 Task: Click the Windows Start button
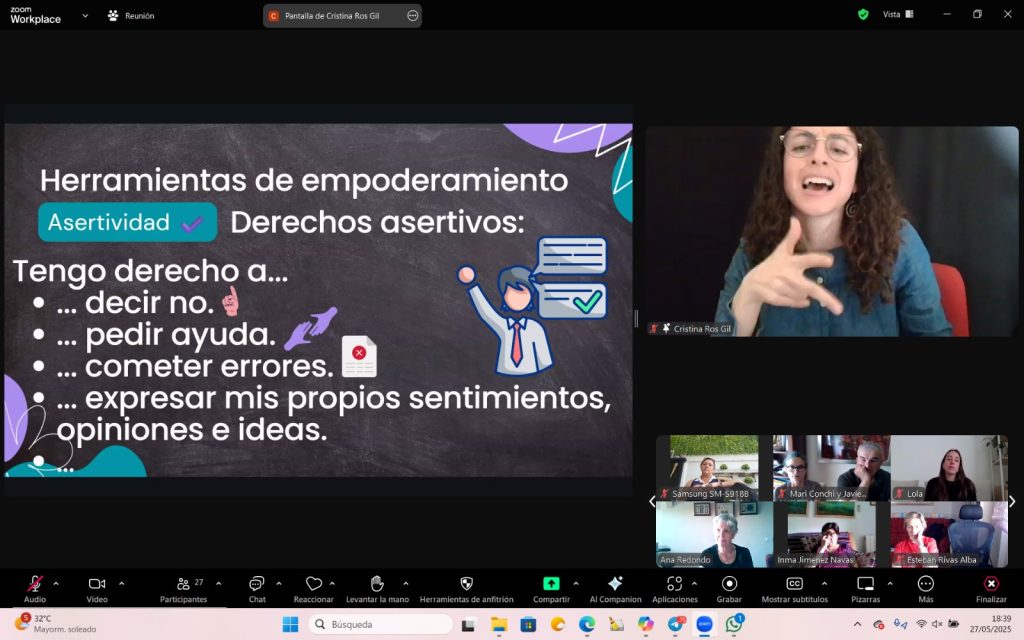(290, 624)
